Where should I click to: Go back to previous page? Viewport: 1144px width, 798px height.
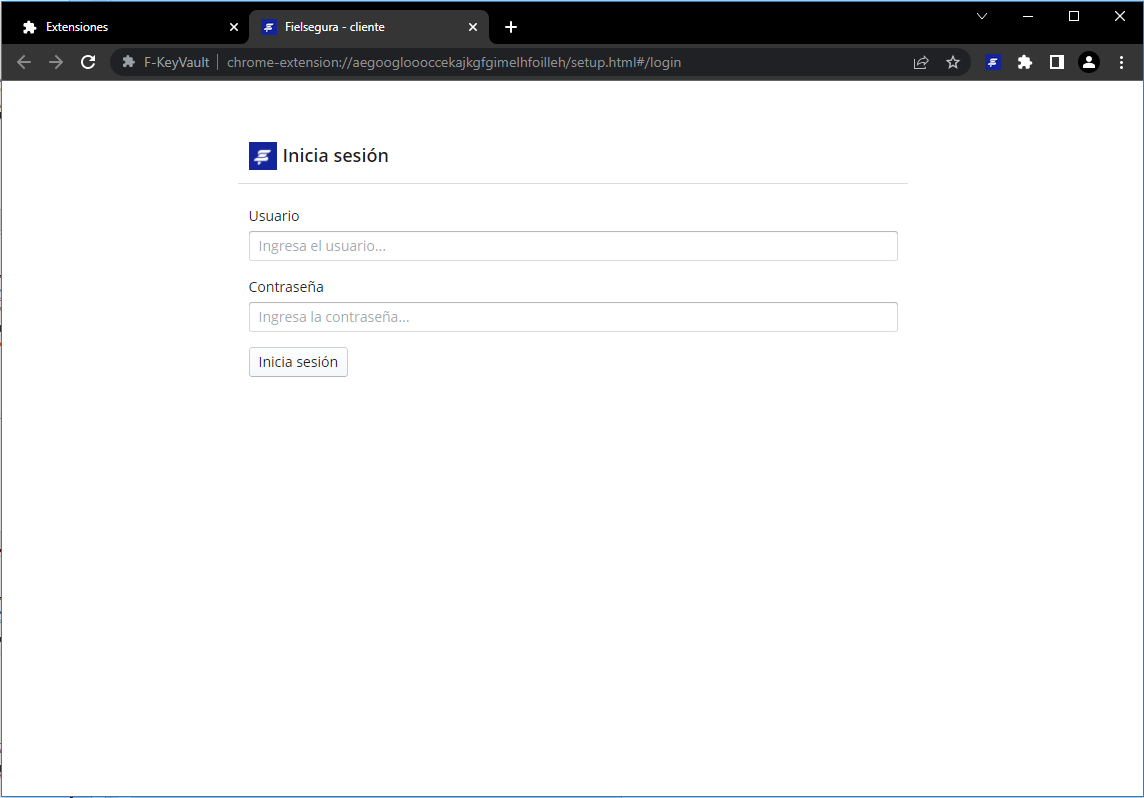pyautogui.click(x=24, y=62)
